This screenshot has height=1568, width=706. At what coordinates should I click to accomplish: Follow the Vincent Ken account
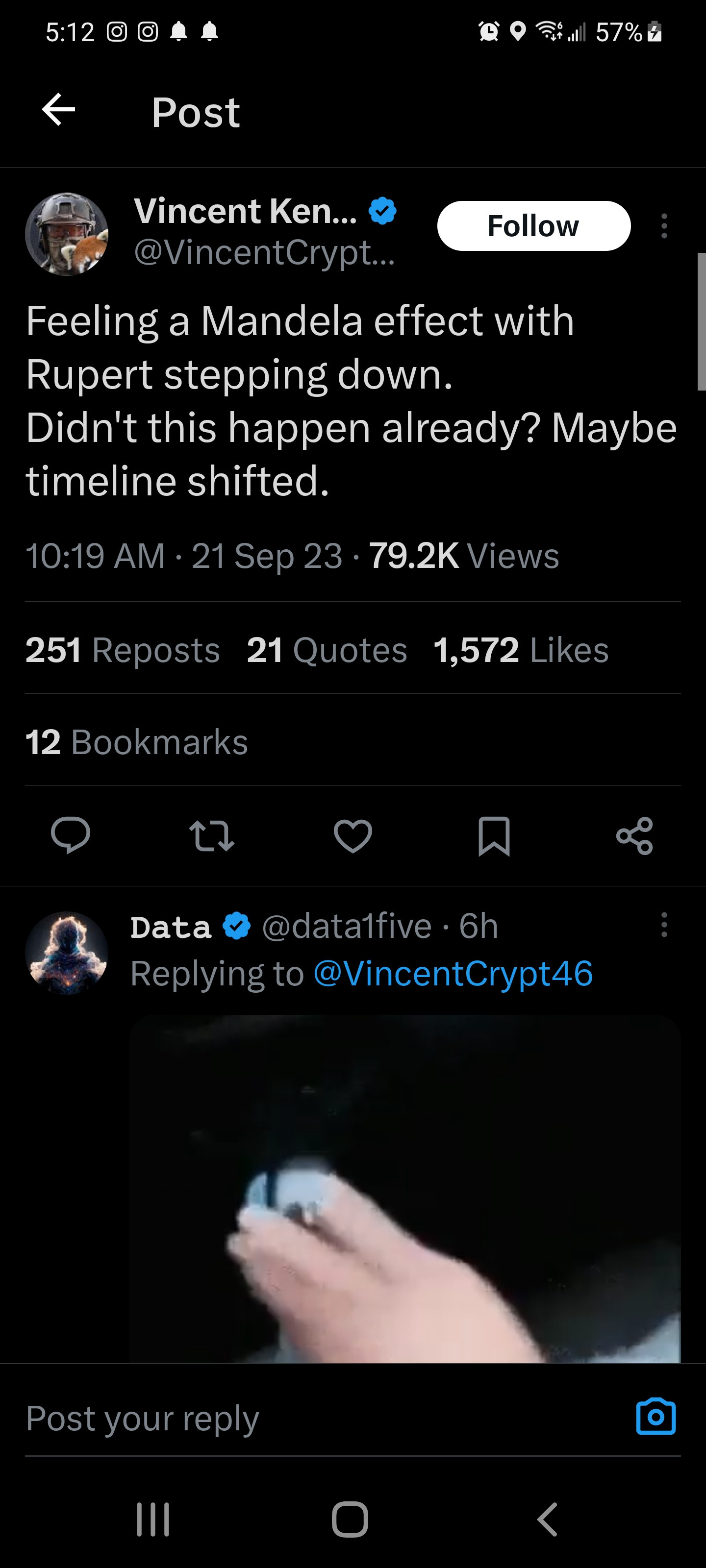(533, 226)
